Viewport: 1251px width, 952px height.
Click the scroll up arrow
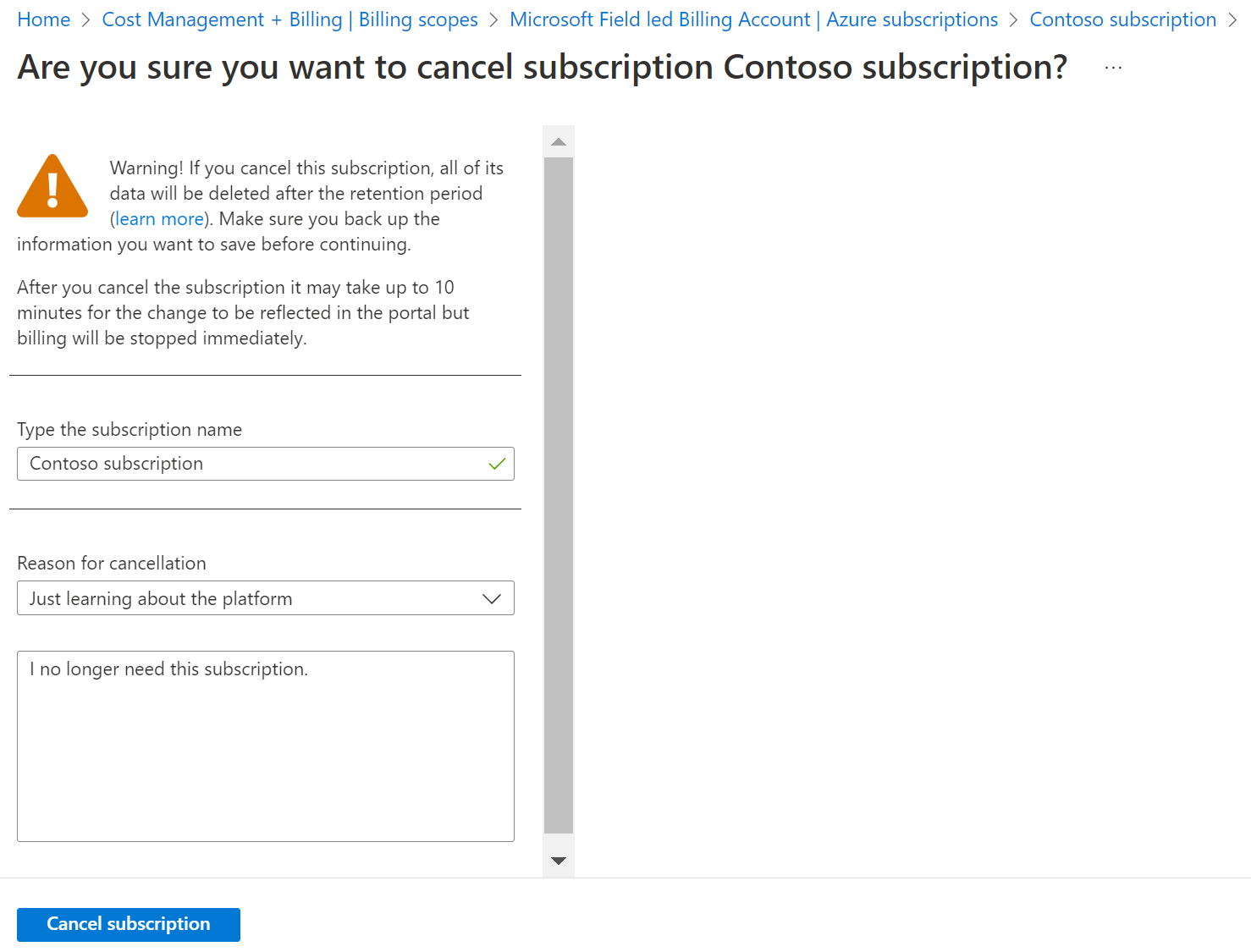pos(559,141)
